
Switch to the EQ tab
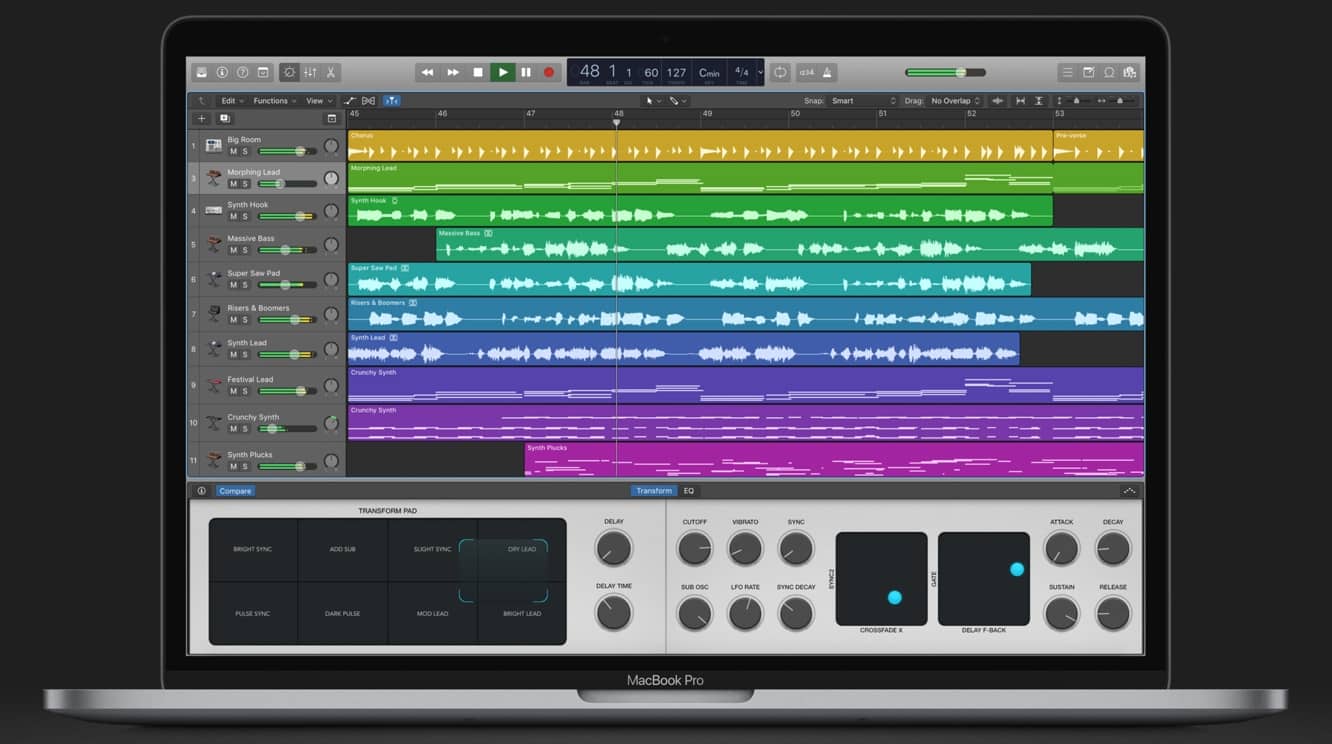688,491
